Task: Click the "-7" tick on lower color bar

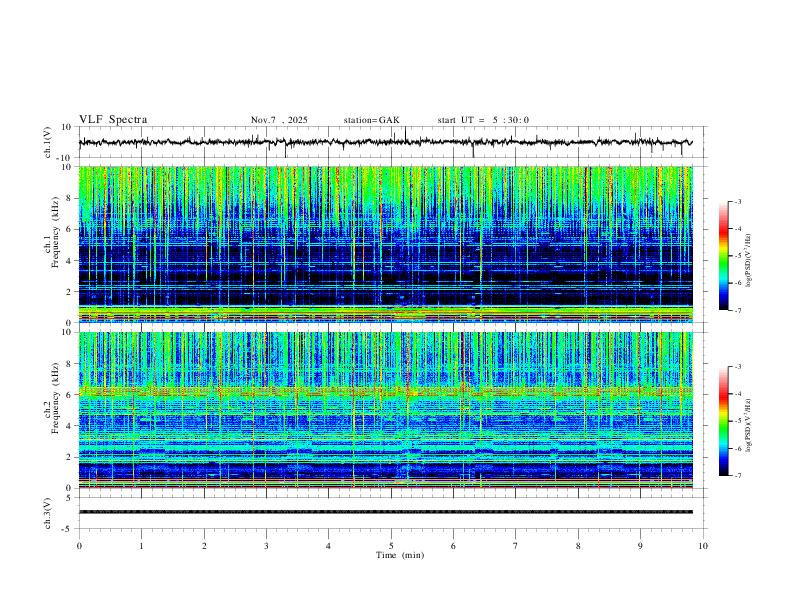Action: click(x=737, y=475)
